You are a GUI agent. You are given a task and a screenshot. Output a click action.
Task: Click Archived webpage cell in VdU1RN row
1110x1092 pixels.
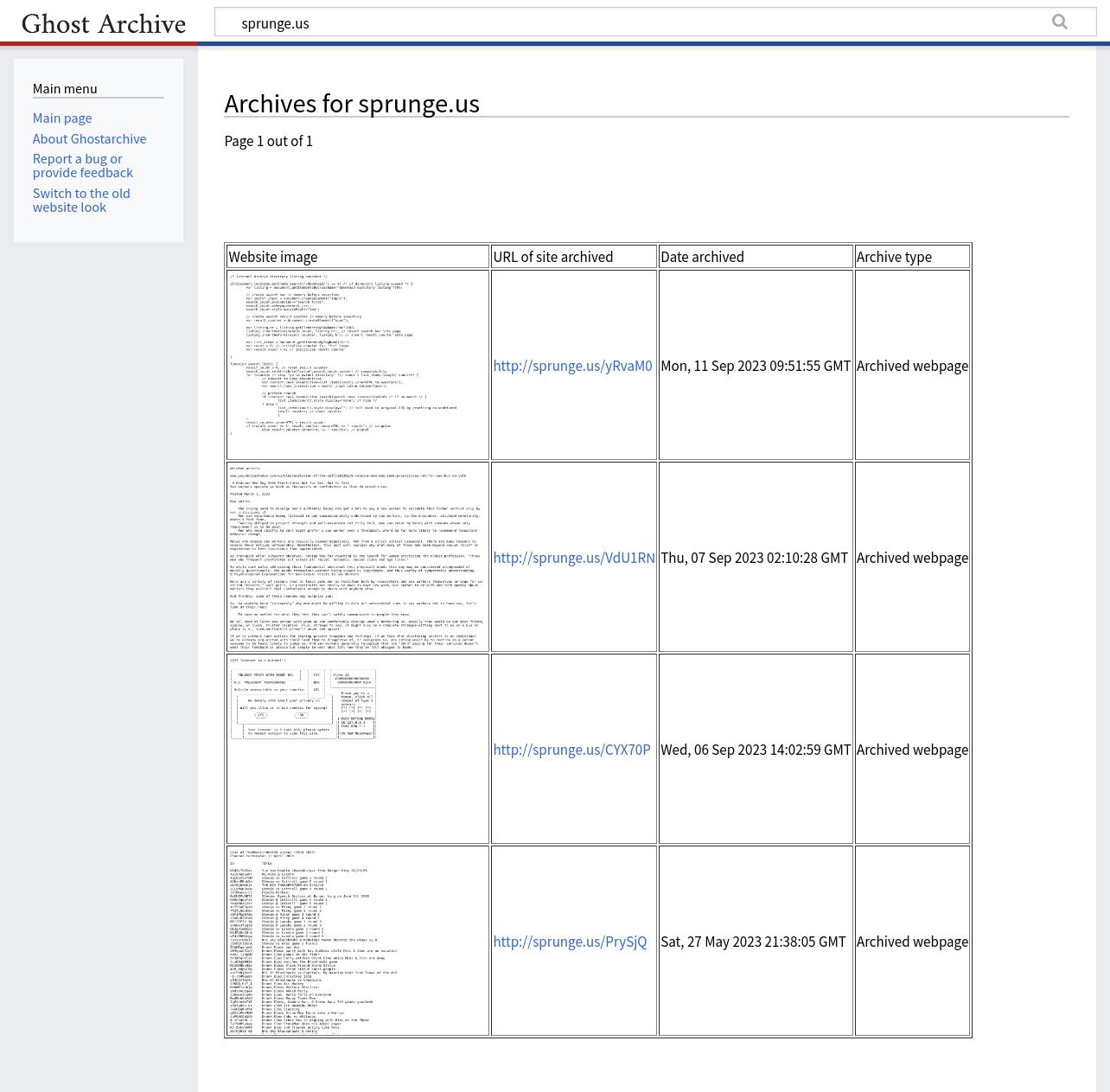point(912,558)
